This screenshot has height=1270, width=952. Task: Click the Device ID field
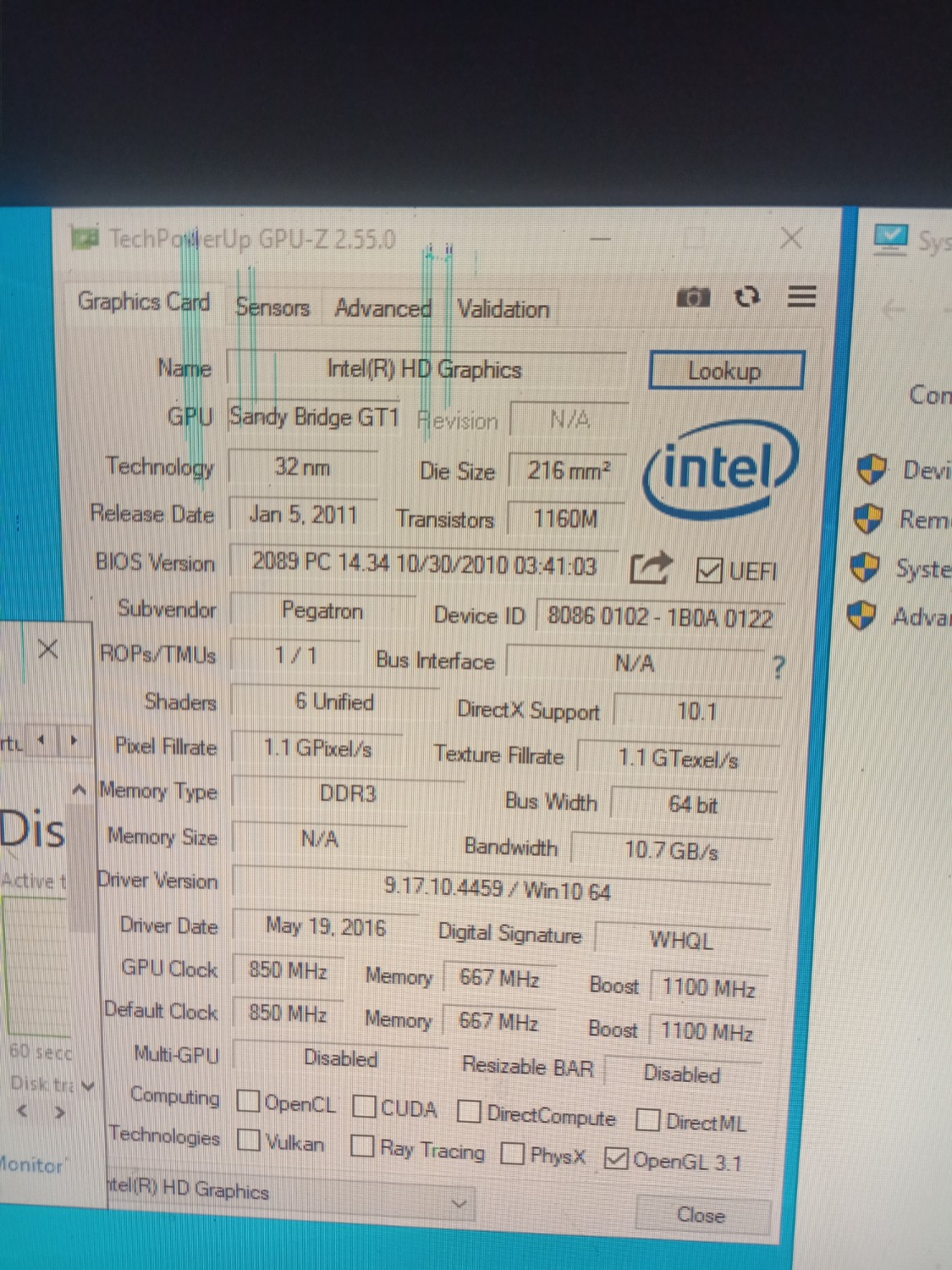tap(660, 617)
